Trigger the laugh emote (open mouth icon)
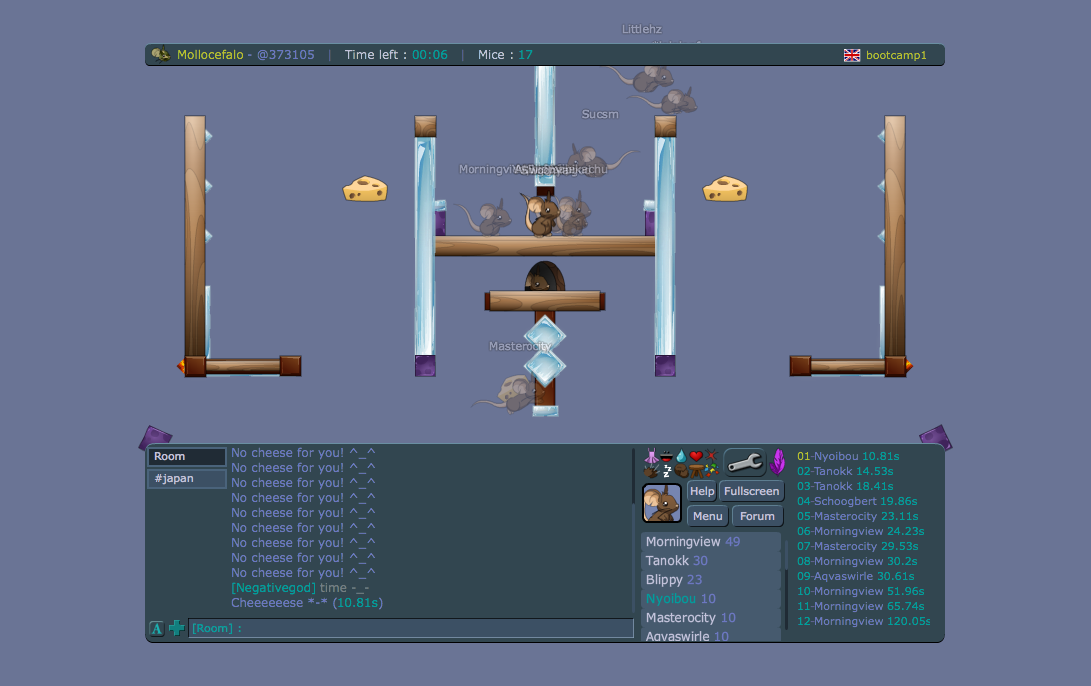1091x686 pixels. coord(666,457)
